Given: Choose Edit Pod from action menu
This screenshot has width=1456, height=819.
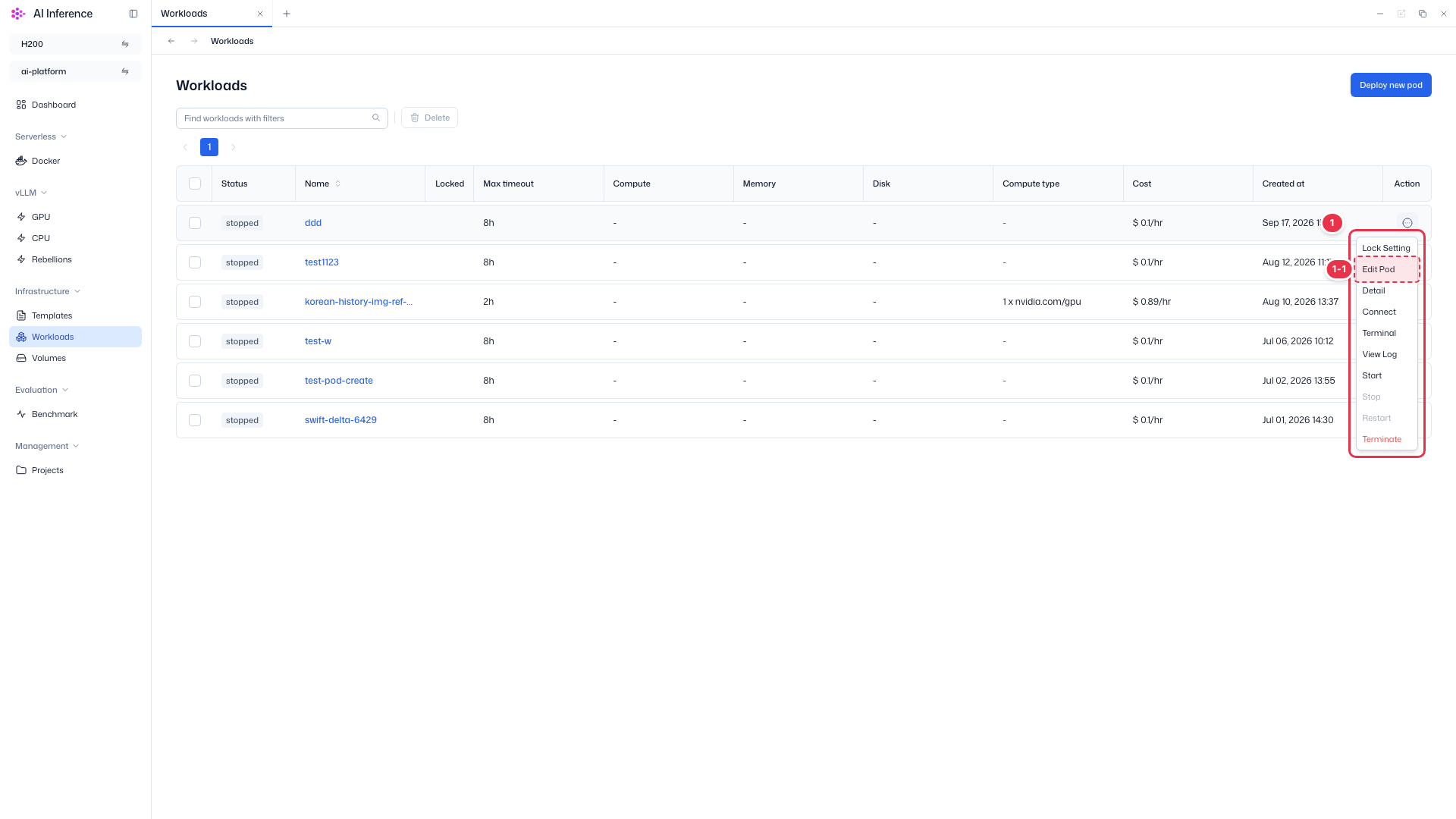Looking at the screenshot, I should coord(1386,269).
